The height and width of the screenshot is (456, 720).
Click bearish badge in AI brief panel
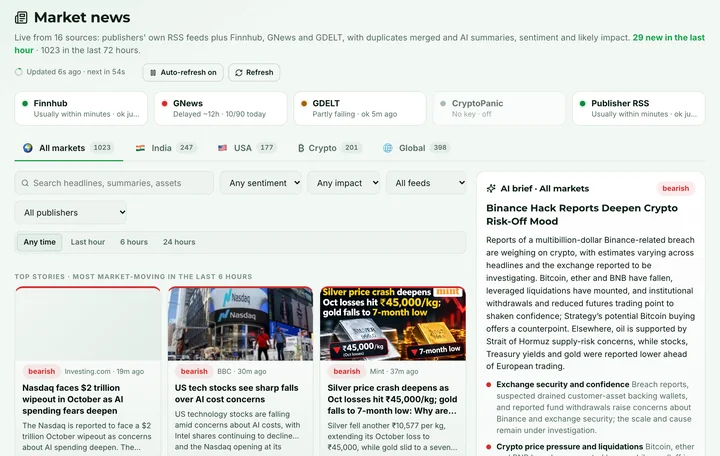point(675,188)
